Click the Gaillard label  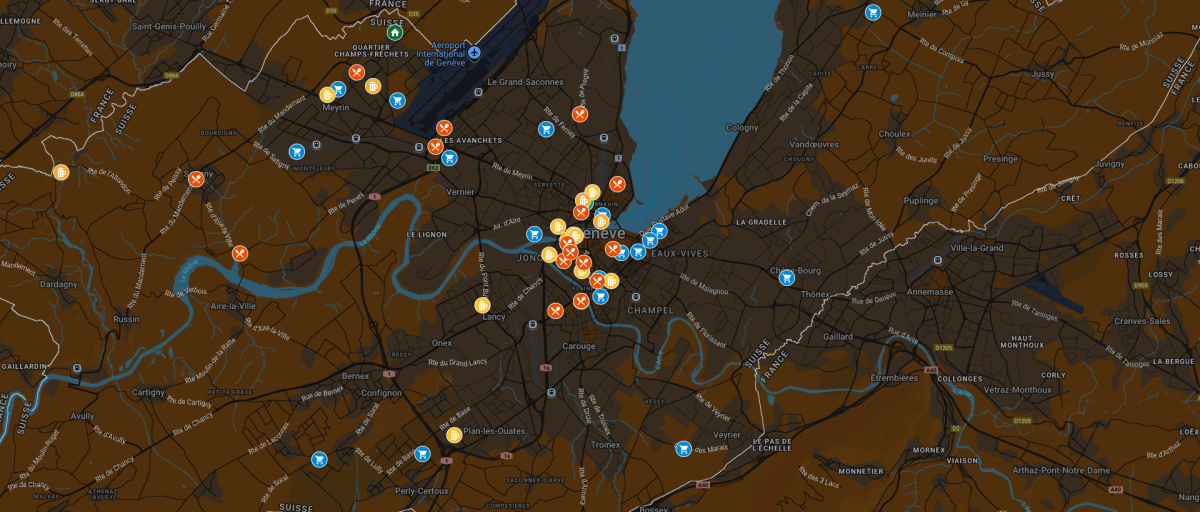pyautogui.click(x=836, y=338)
